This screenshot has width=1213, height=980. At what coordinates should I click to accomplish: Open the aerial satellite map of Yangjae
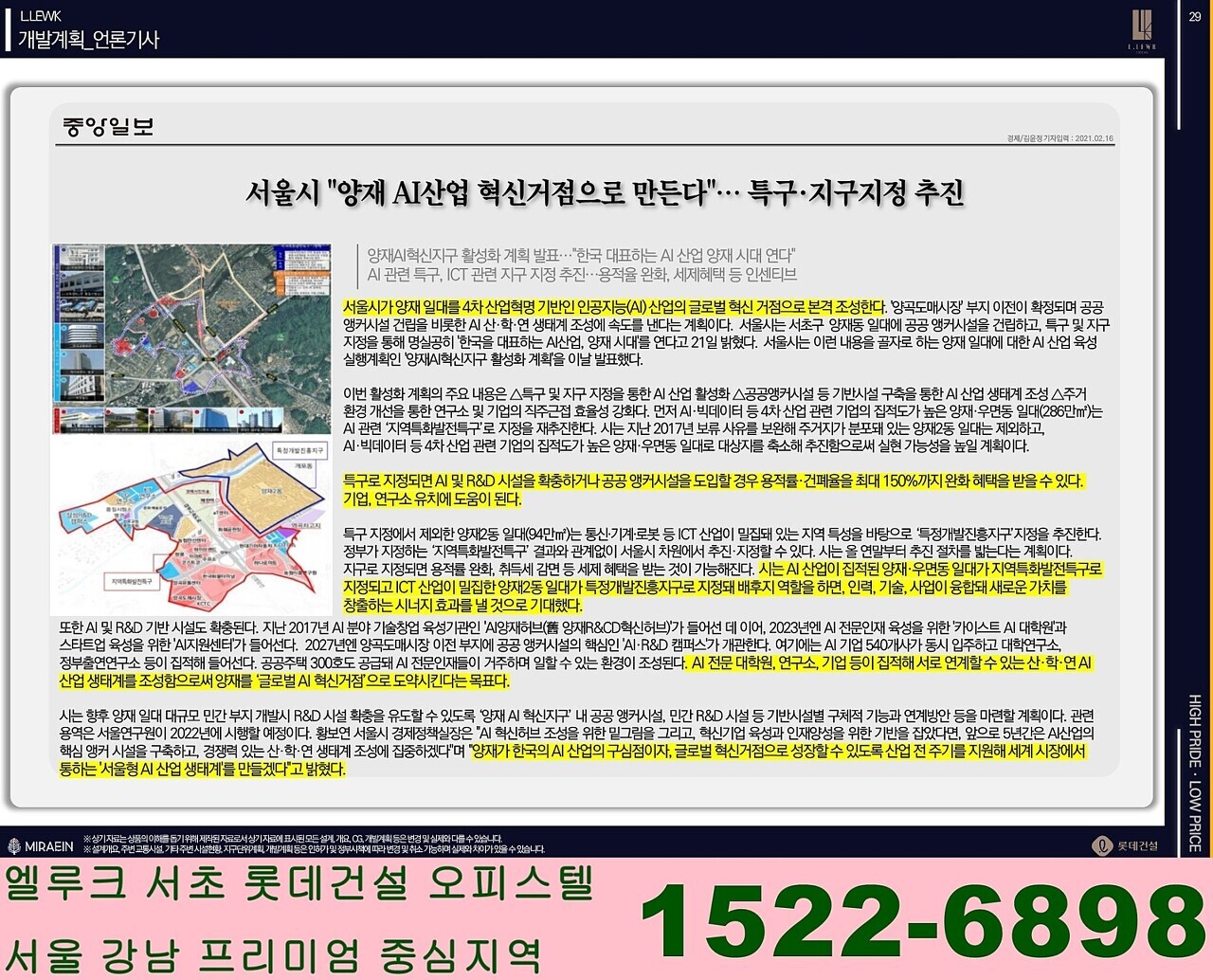click(191, 338)
